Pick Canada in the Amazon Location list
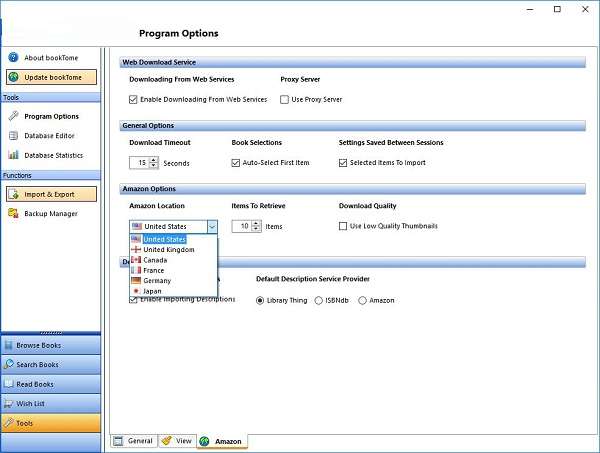The image size is (600, 453). tap(174, 260)
